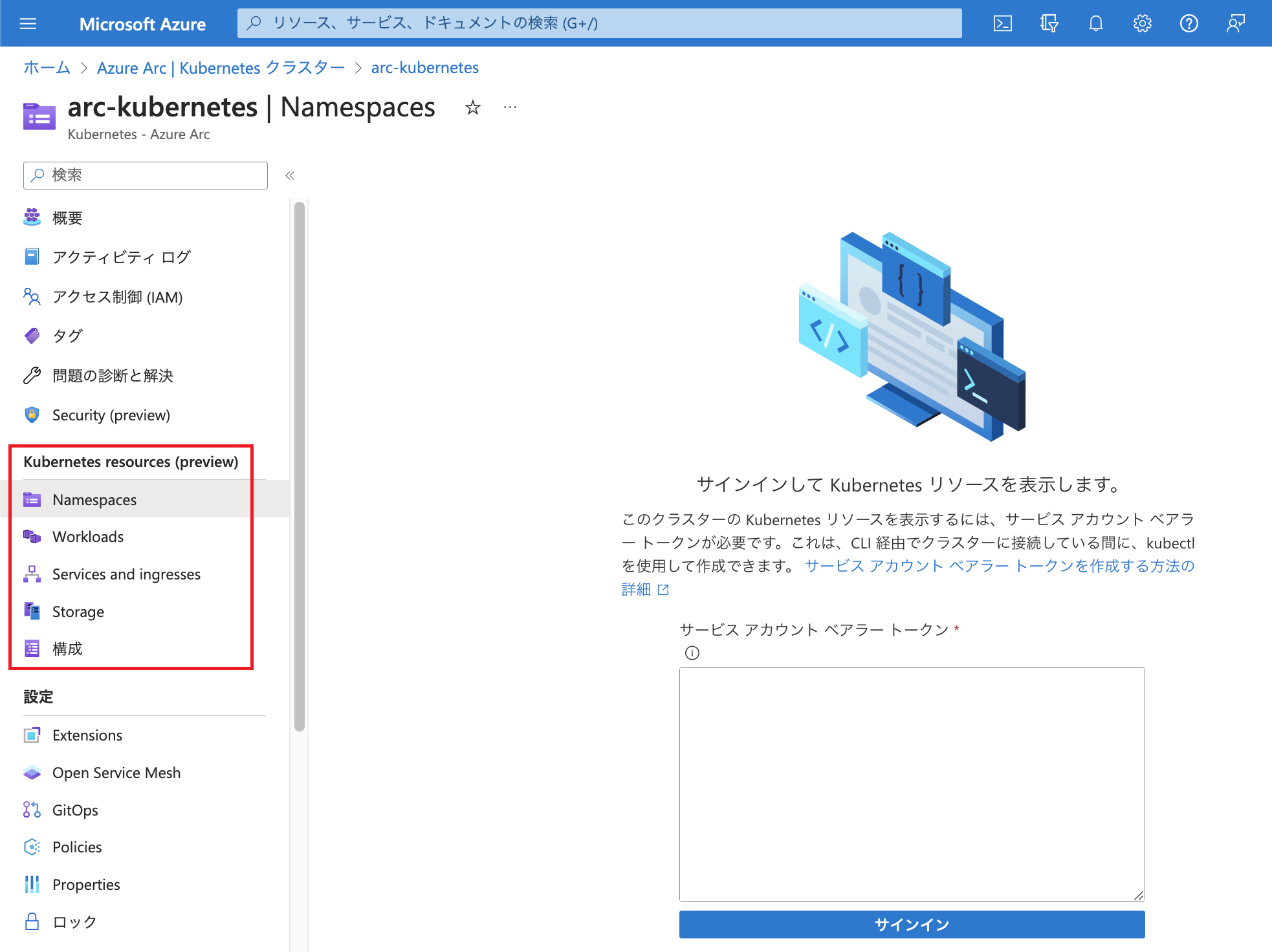
Task: Focus the global search box in header
Action: tap(599, 24)
